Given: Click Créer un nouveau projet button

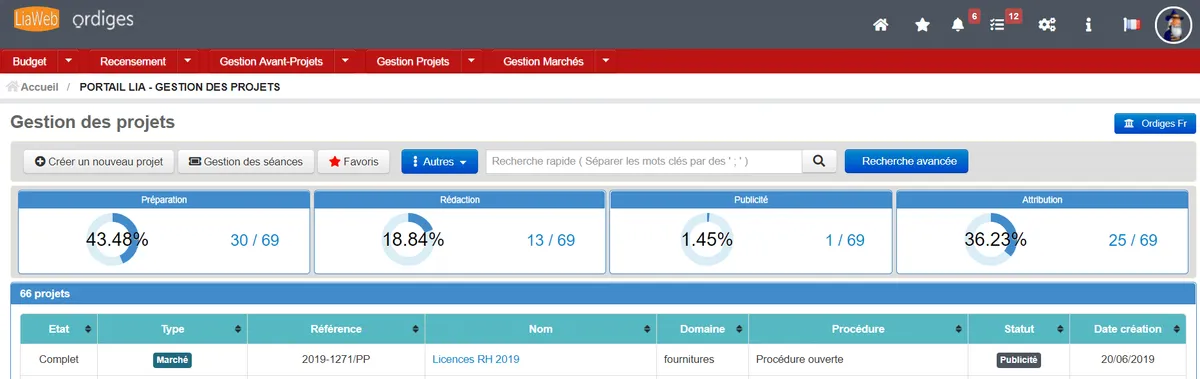Looking at the screenshot, I should [x=99, y=161].
